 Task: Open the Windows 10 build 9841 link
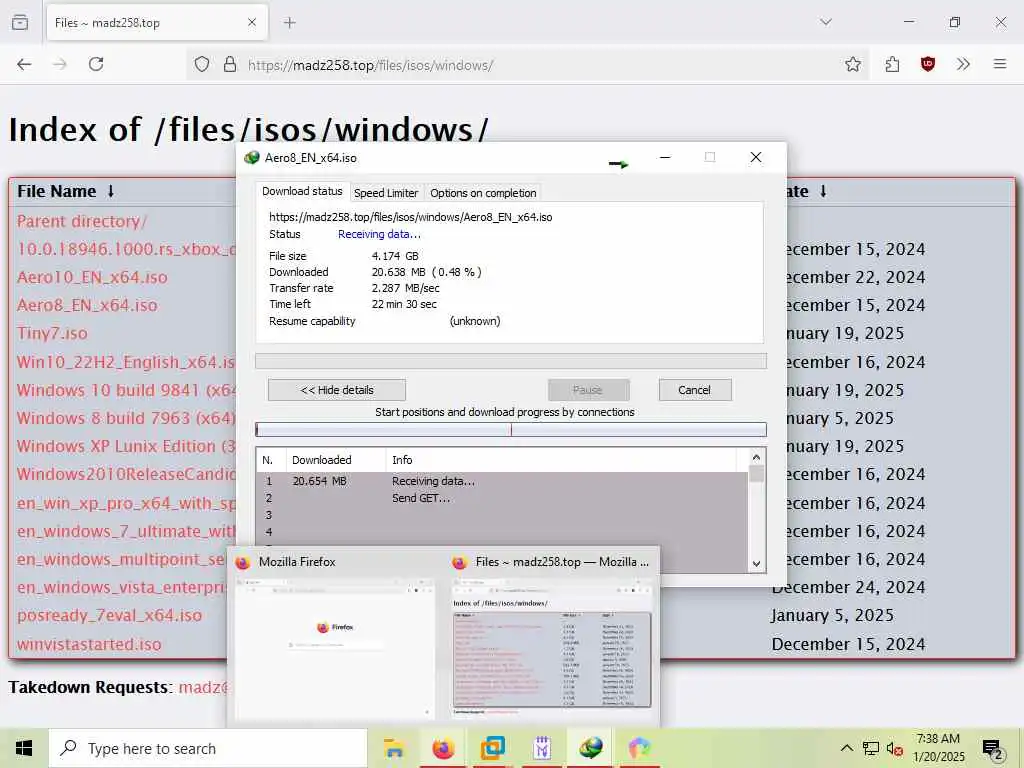click(126, 390)
